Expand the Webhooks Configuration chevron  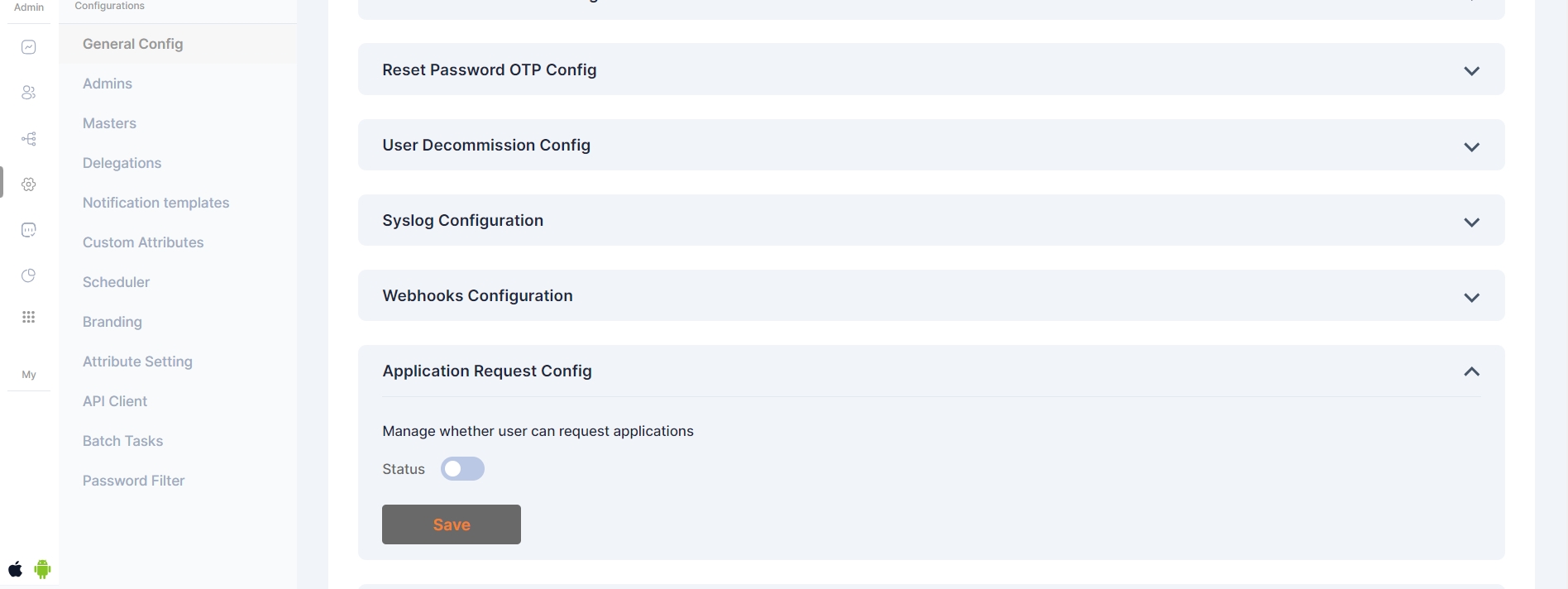(x=1471, y=297)
